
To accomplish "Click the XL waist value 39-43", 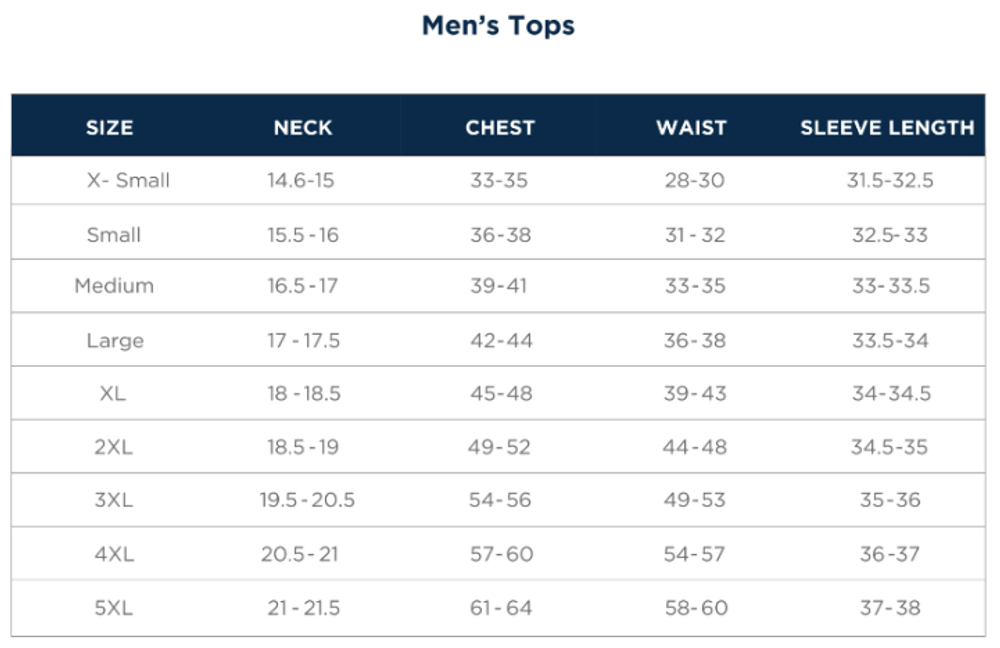I will 694,394.
